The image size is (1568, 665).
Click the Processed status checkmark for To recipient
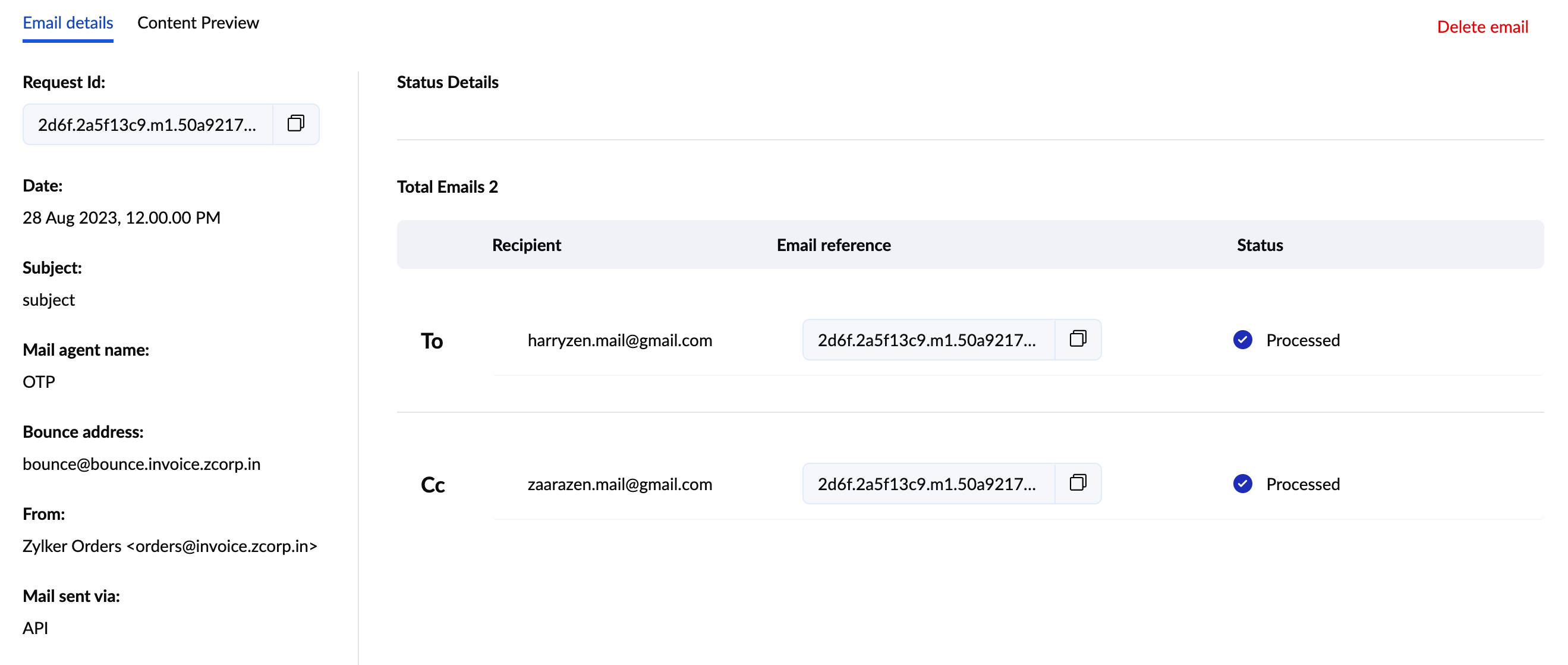(x=1242, y=340)
